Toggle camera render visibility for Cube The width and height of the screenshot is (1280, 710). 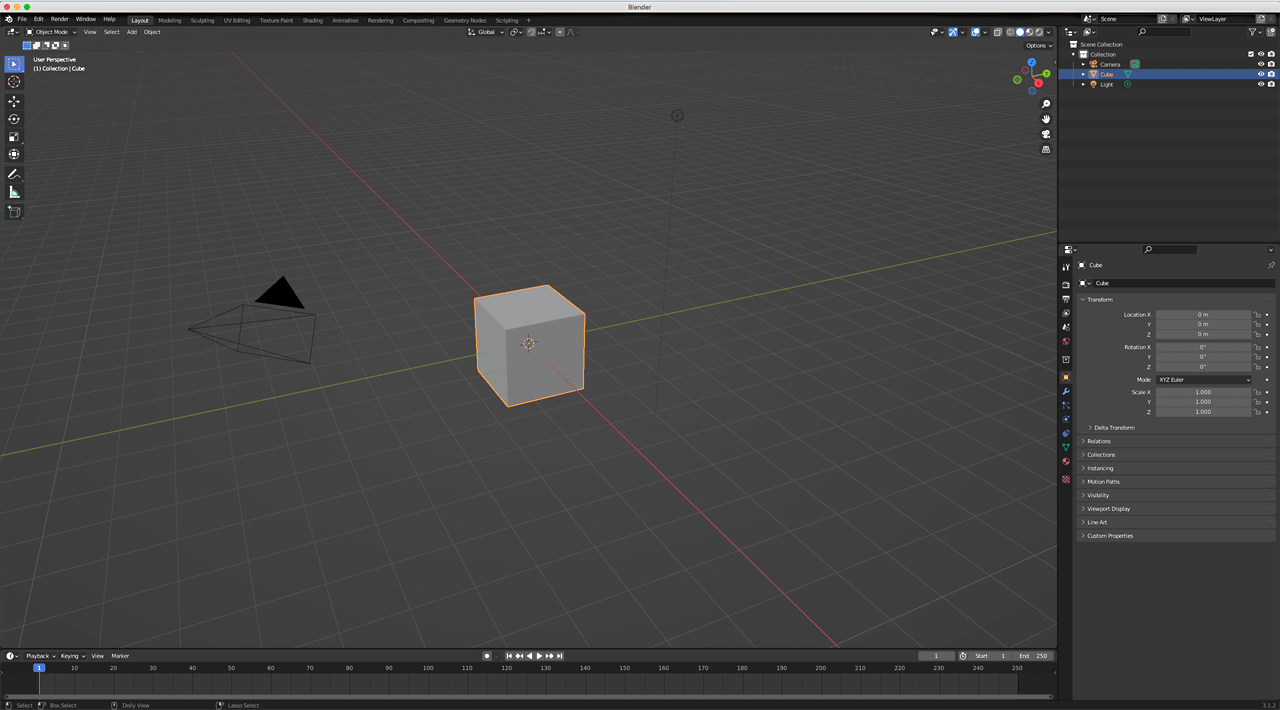tap(1271, 74)
